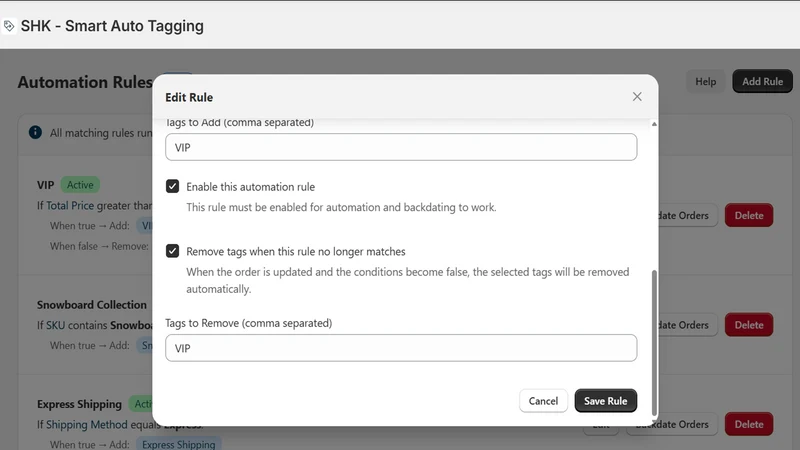Screen dimensions: 800x450
Task: Click Save Rule button
Action: (x=606, y=401)
